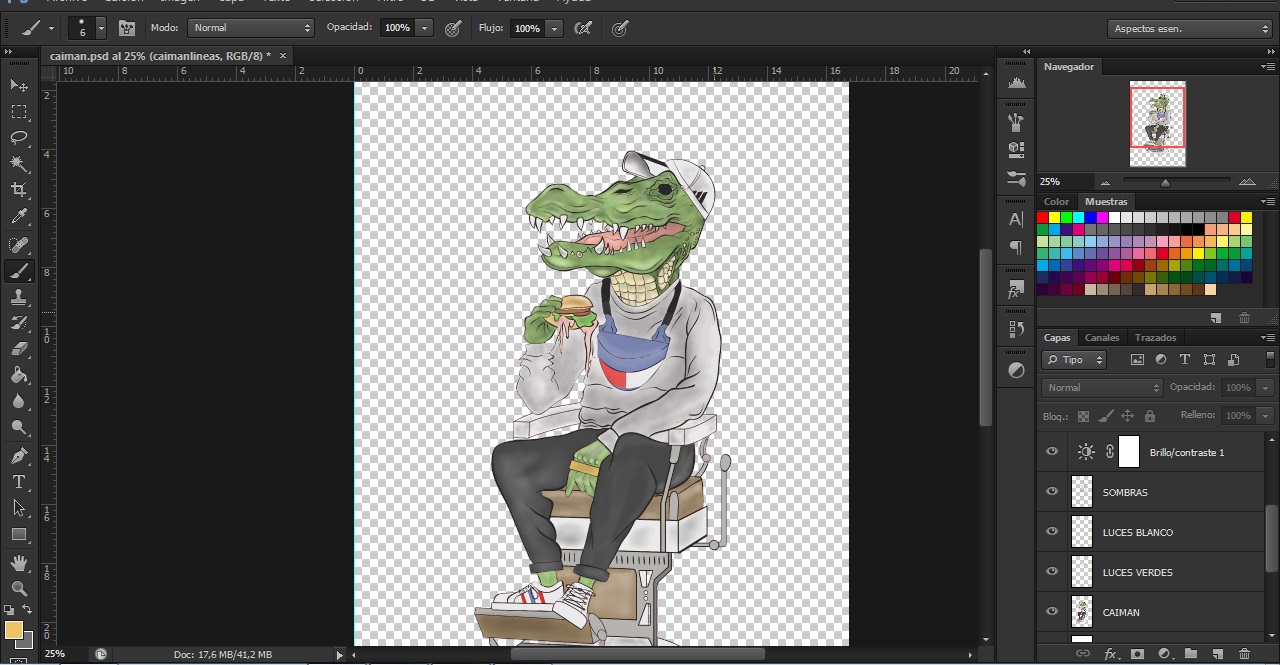Select the Crop tool

[x=18, y=190]
